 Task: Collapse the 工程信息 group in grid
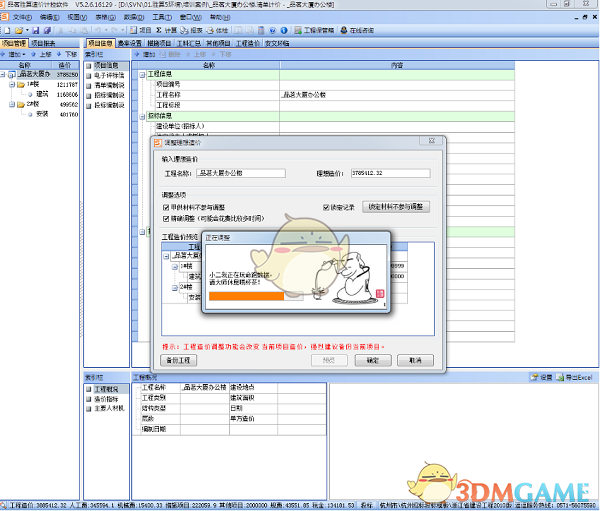pyautogui.click(x=142, y=75)
